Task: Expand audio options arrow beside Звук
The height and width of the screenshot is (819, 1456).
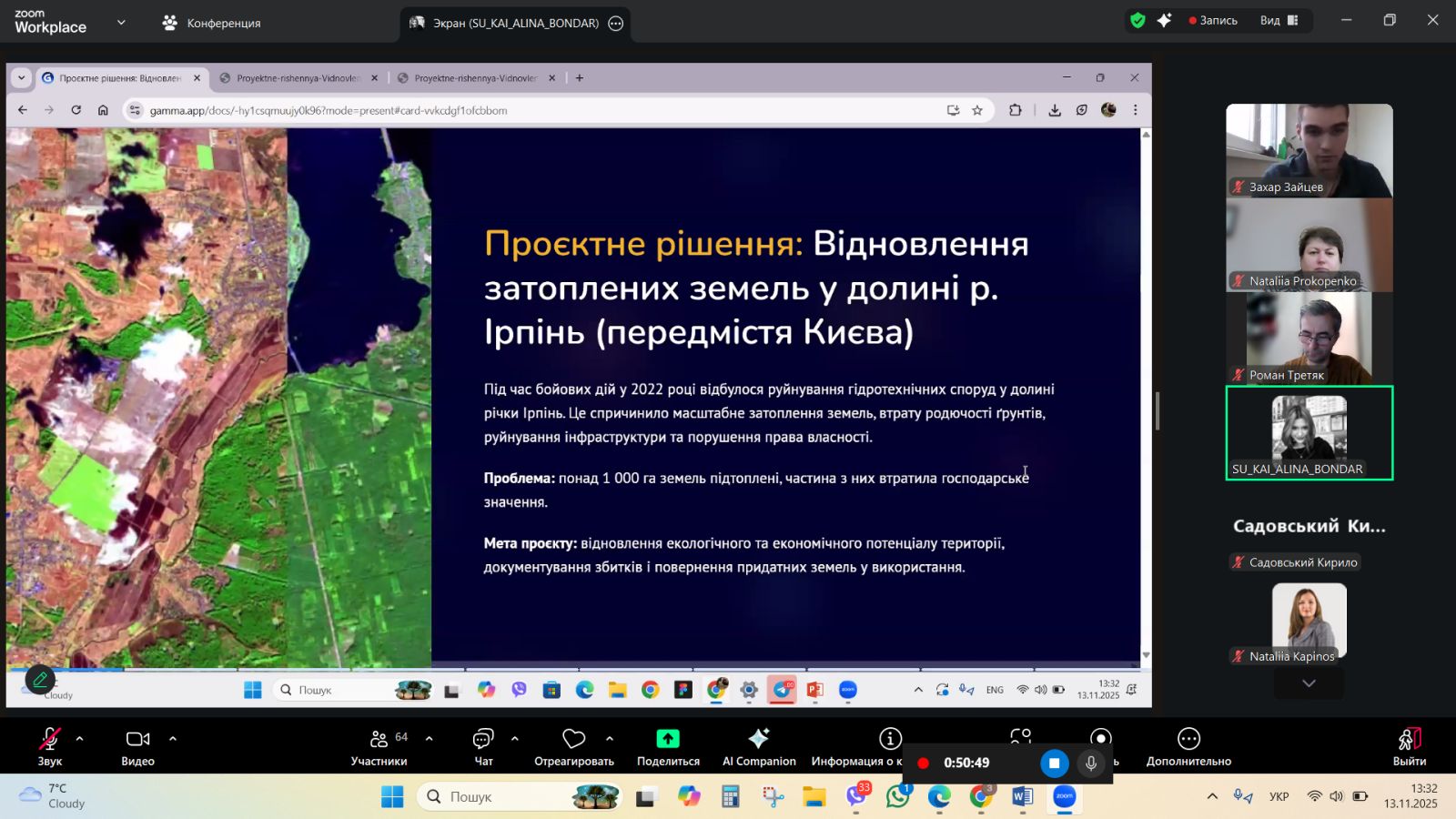Action: 80,739
